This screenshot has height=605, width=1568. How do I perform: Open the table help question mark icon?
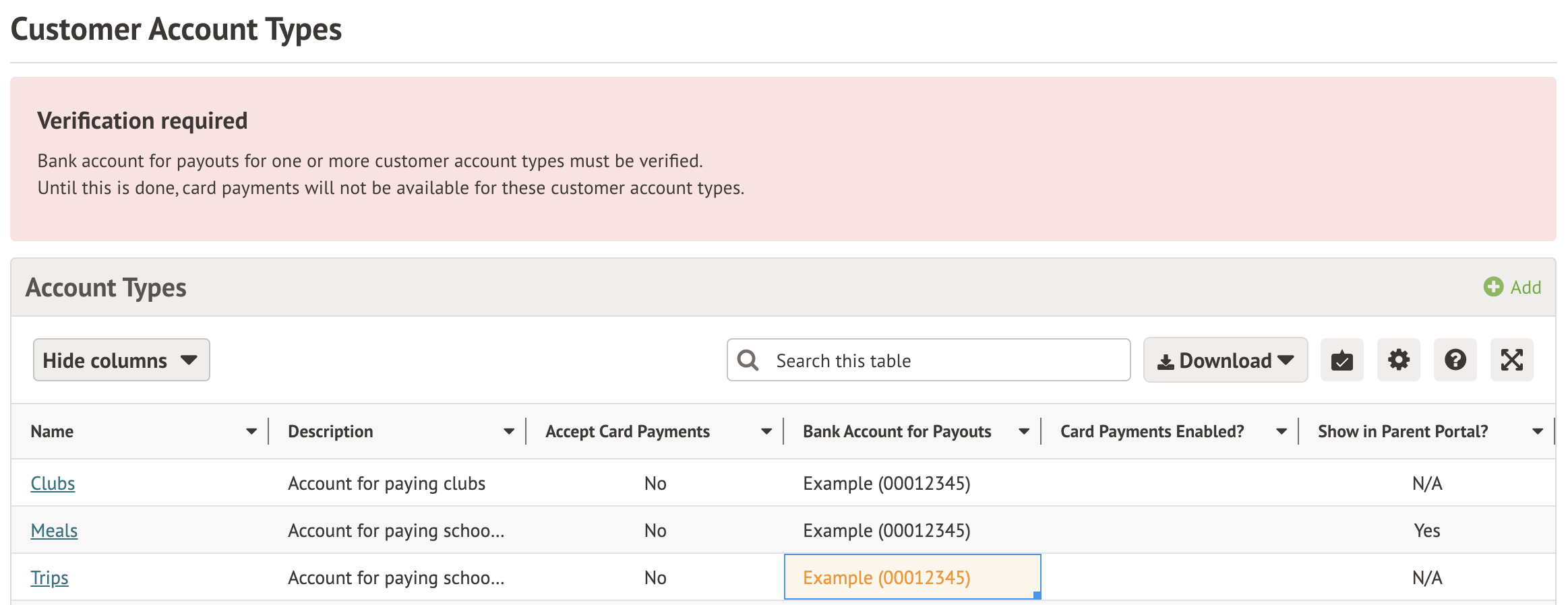tap(1455, 360)
